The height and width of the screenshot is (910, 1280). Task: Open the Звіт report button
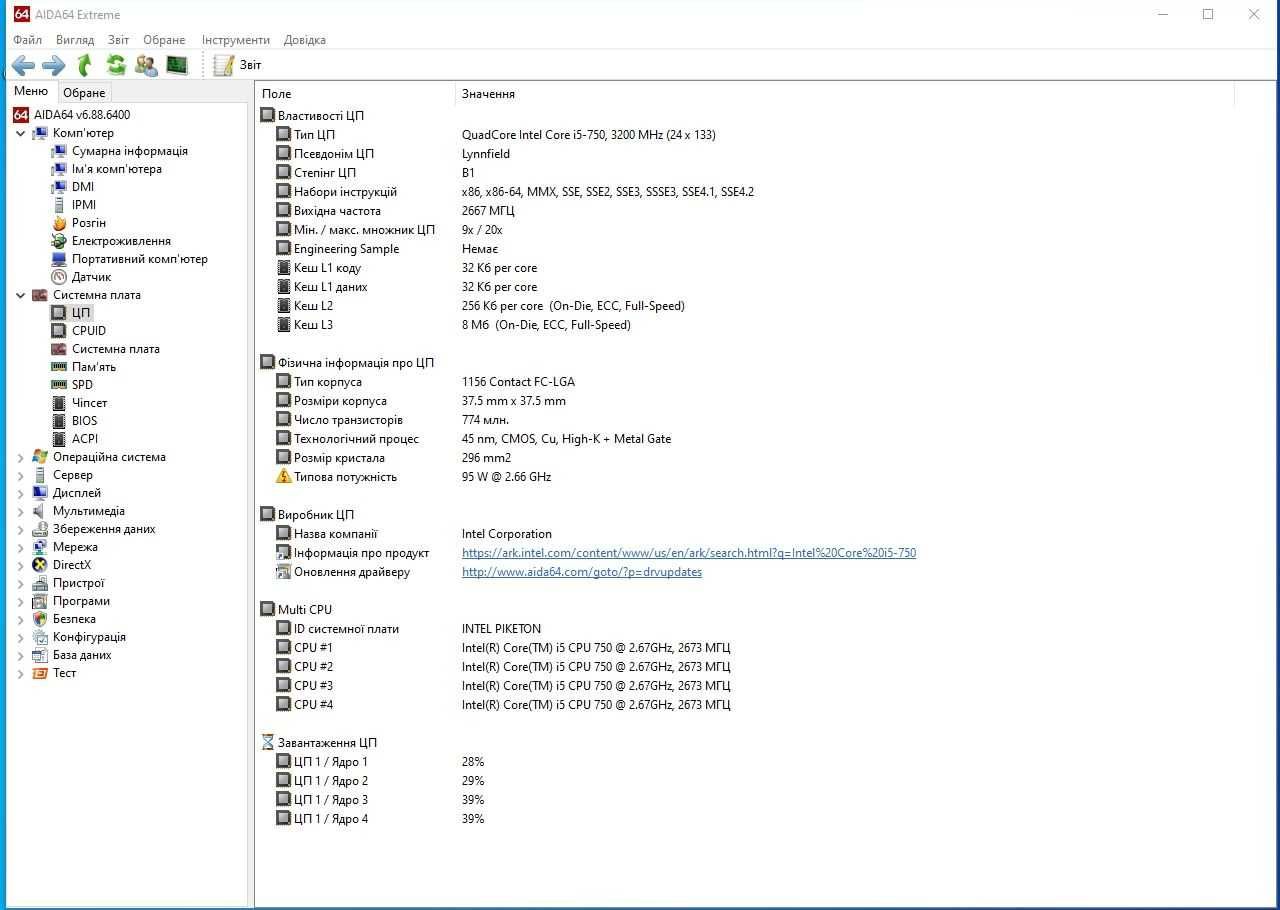click(x=238, y=66)
